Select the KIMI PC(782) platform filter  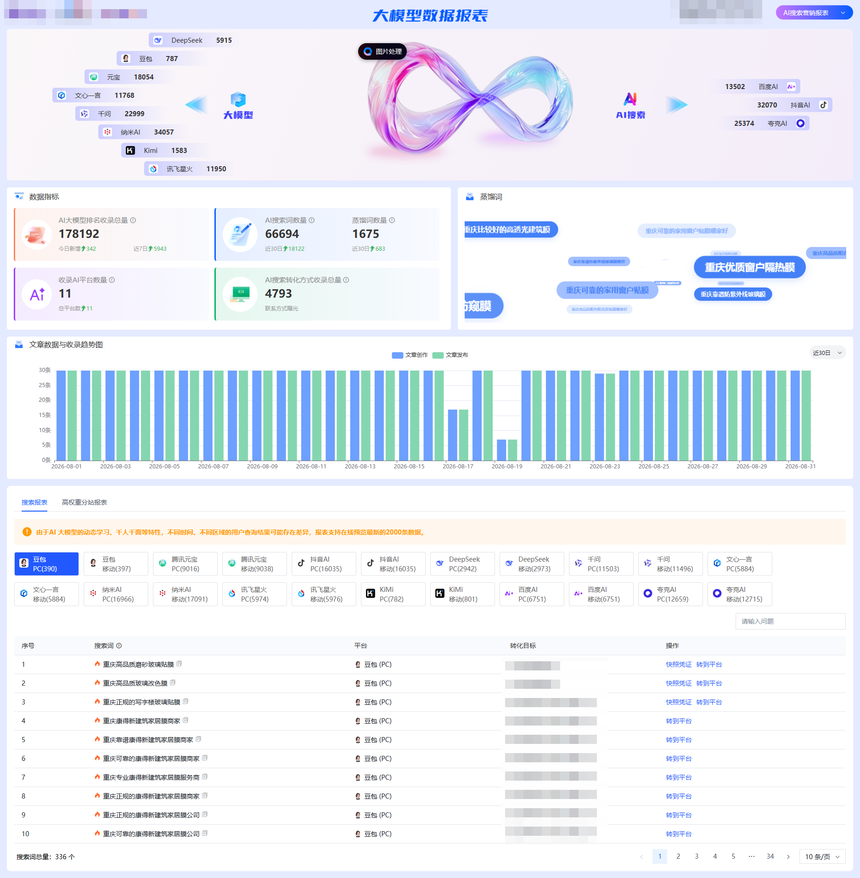pyautogui.click(x=394, y=594)
